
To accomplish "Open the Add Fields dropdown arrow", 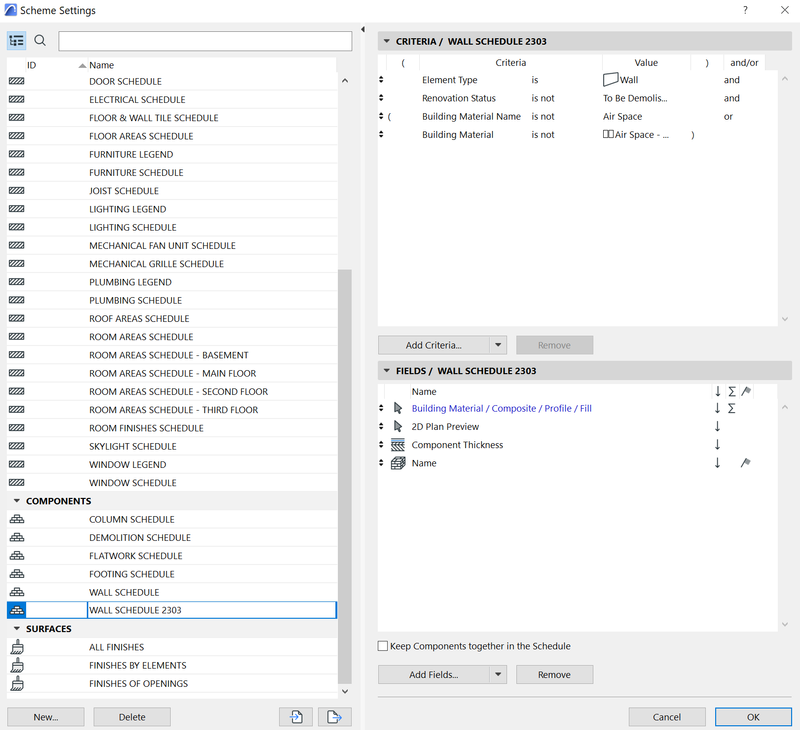I will [x=498, y=674].
